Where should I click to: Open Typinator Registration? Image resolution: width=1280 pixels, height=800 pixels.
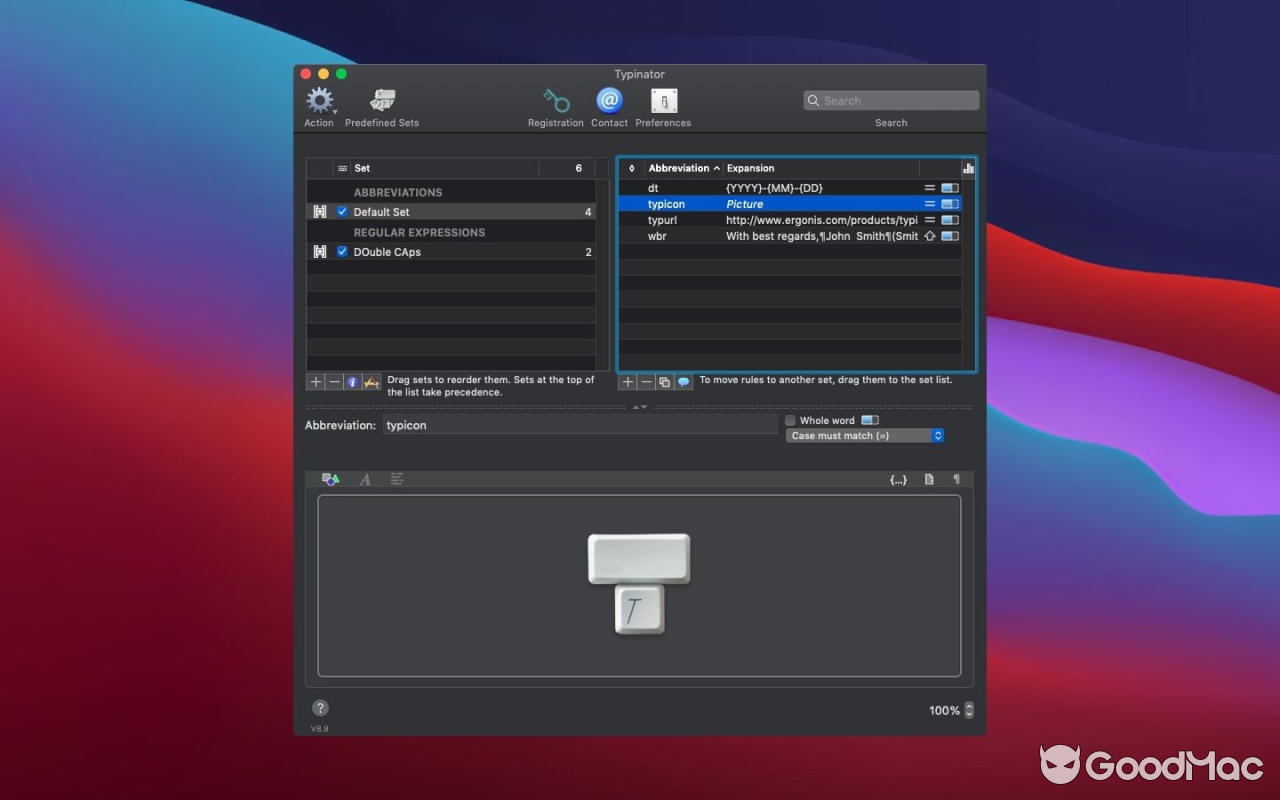pos(556,100)
